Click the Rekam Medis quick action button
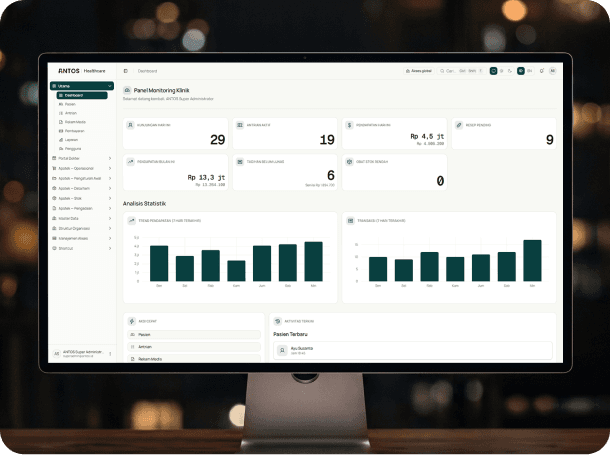The height and width of the screenshot is (455, 610). click(194, 359)
